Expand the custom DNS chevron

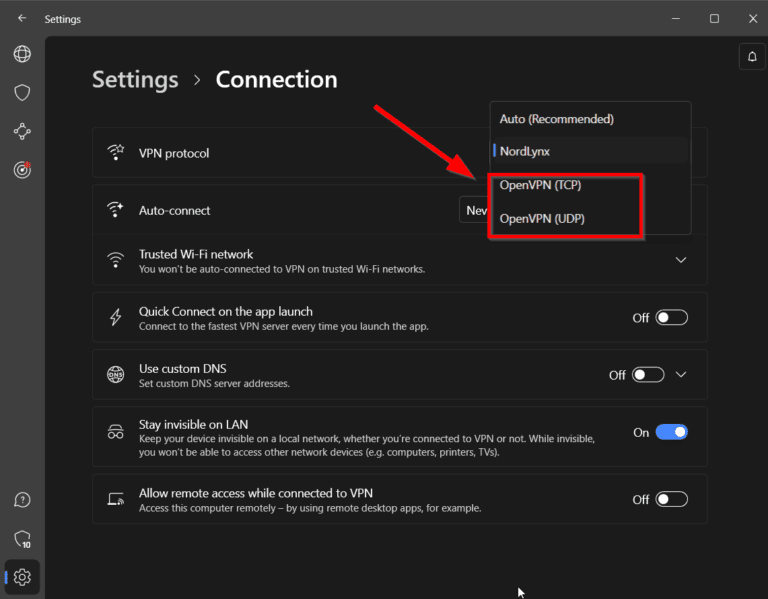click(681, 375)
